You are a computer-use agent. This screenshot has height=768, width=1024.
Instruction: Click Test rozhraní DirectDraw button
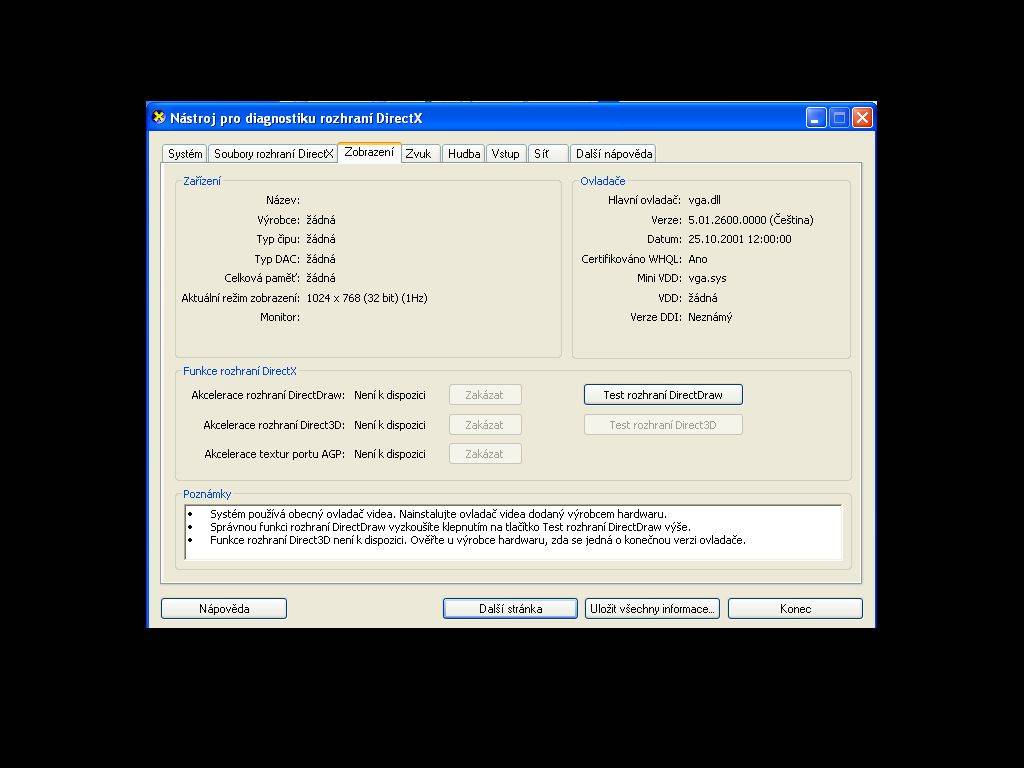(663, 394)
